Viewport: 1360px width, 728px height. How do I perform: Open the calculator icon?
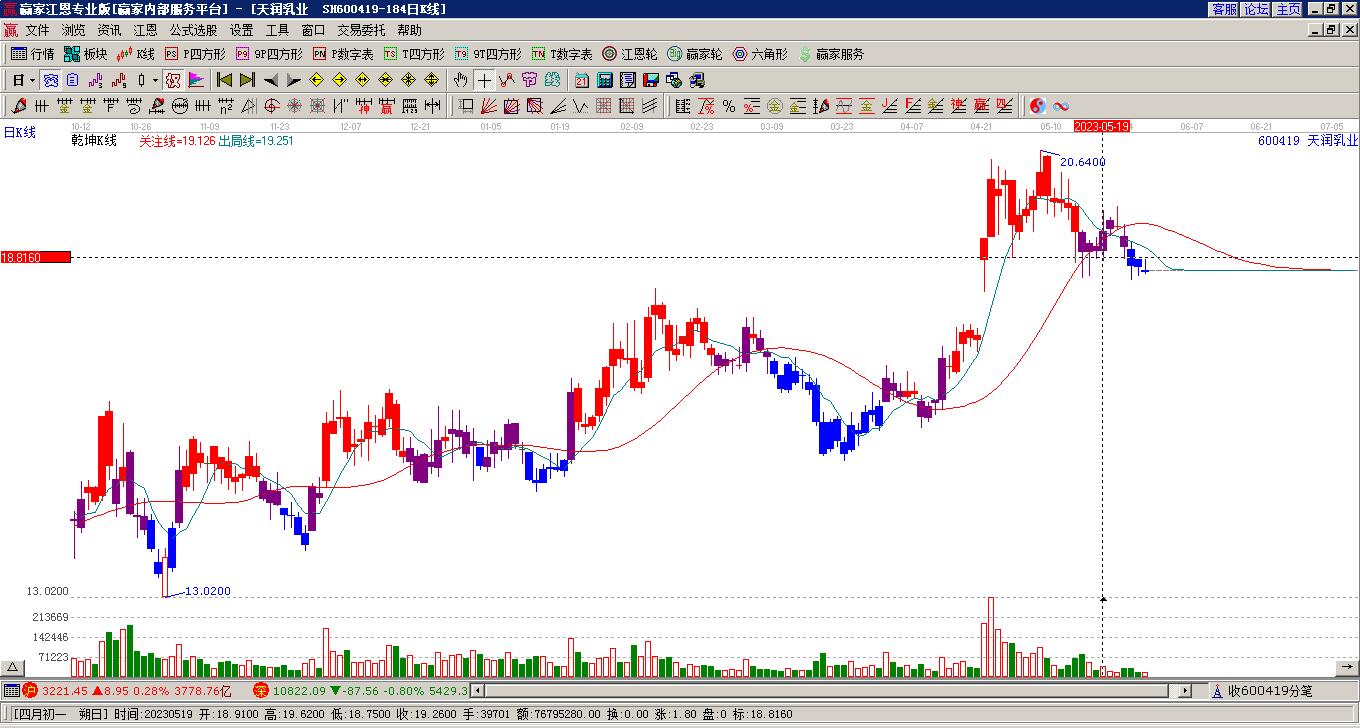pos(605,80)
